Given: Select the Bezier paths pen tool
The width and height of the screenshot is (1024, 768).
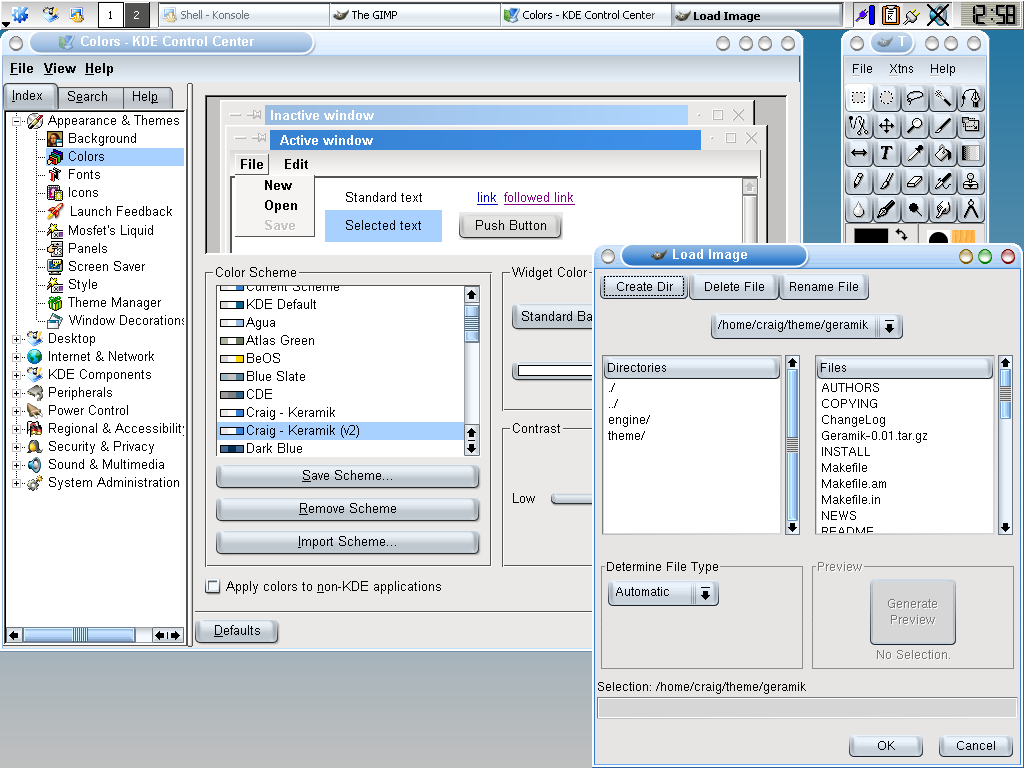Looking at the screenshot, I should pos(971,98).
